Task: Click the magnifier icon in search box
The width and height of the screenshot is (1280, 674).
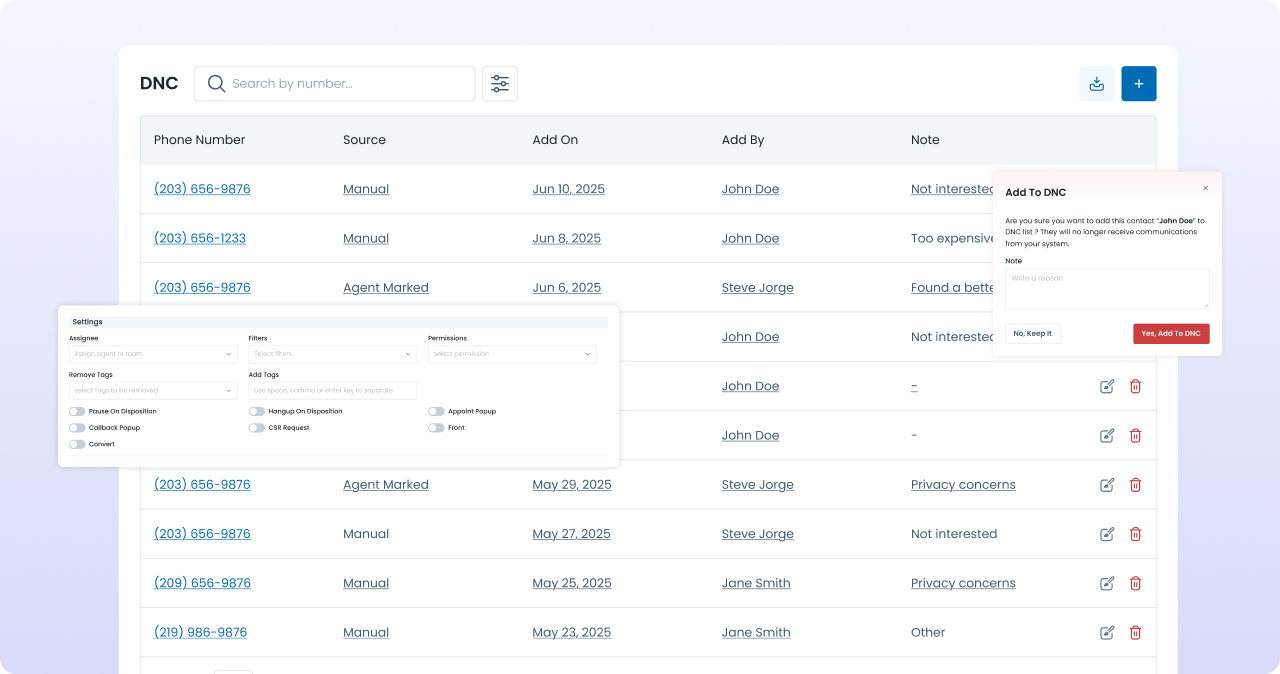Action: 216,84
